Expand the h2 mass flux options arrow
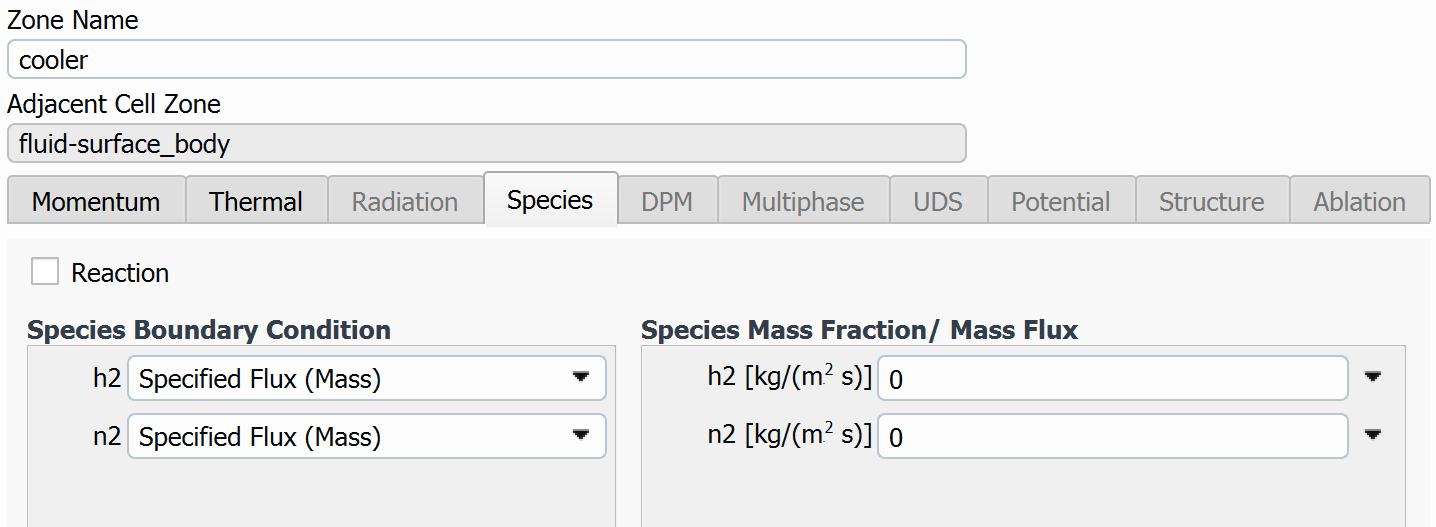1436x527 pixels. pos(1373,377)
